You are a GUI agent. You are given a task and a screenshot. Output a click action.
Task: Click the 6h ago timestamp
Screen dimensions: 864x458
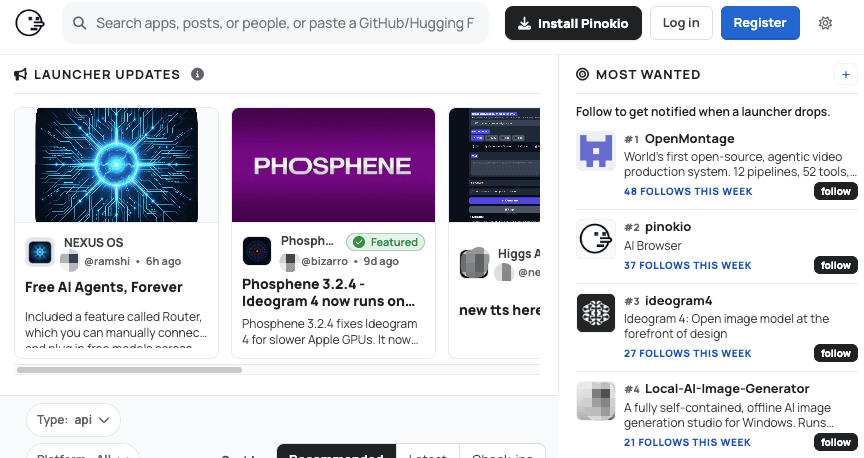163,261
